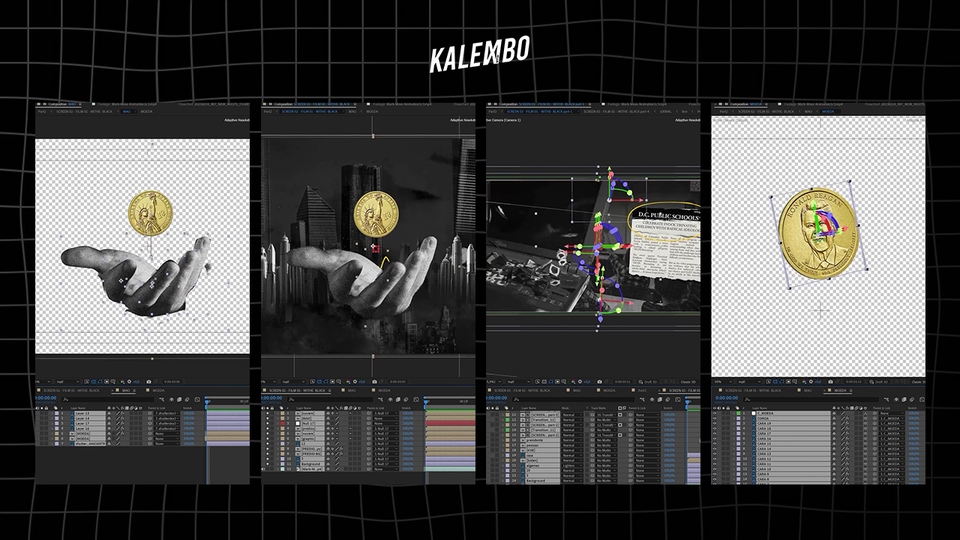Hide Null 17 layer in city skyline timeline
The image size is (960, 540).
point(268,424)
